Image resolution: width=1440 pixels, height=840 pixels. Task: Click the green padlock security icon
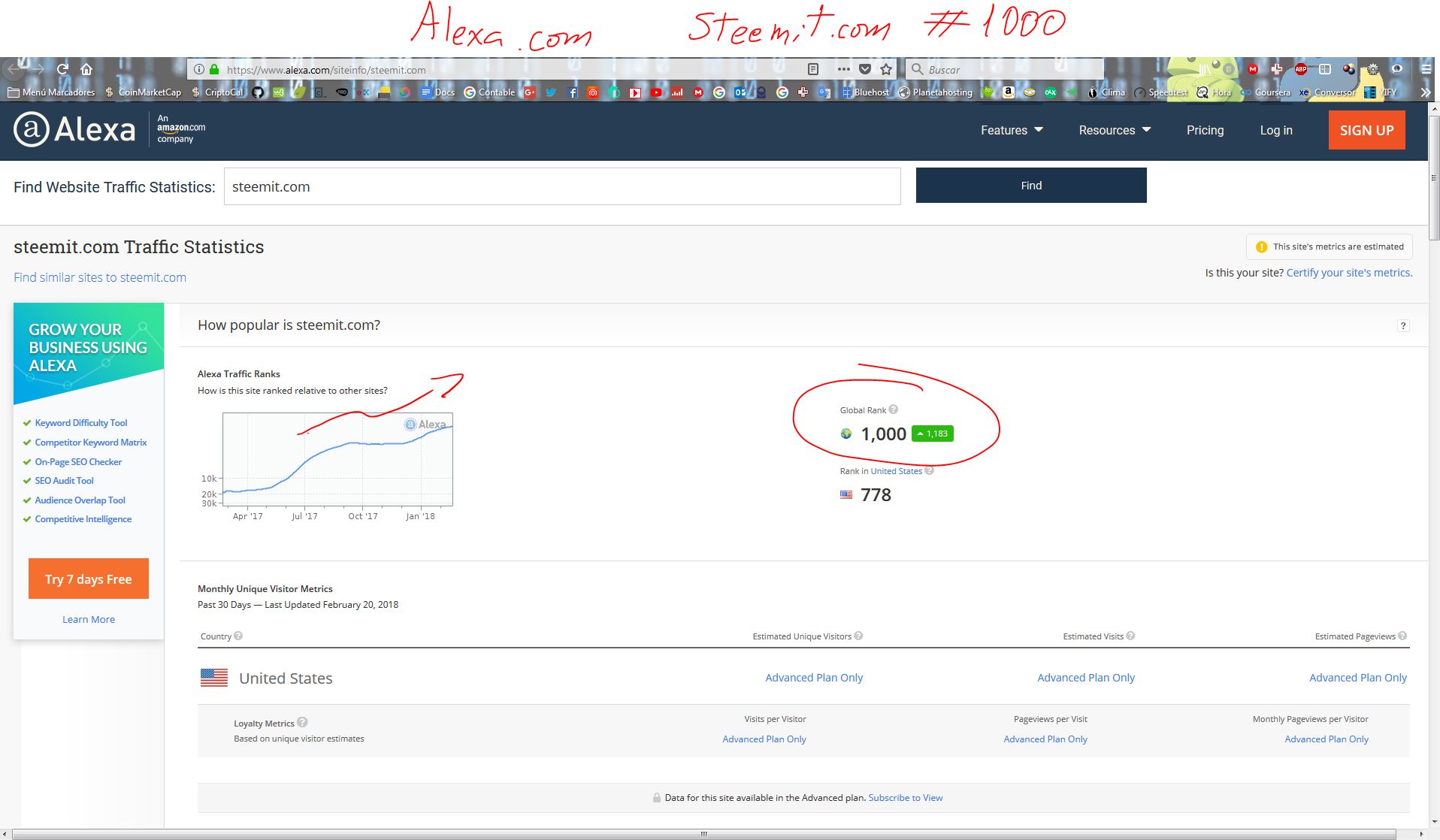(214, 69)
